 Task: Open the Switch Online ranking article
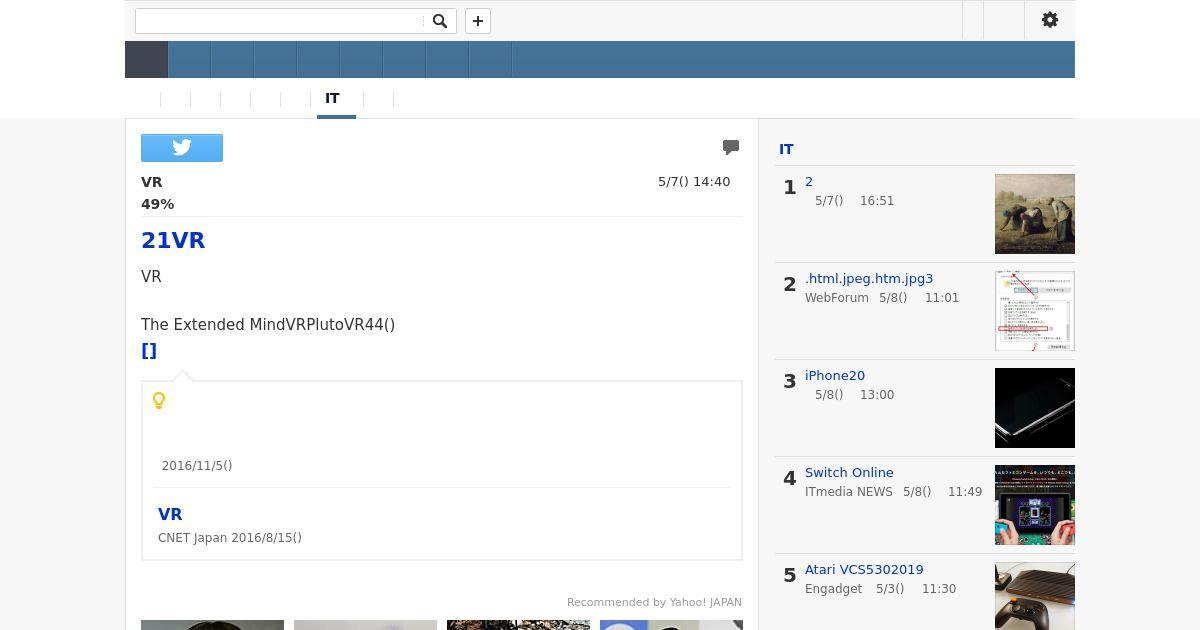[849, 473]
